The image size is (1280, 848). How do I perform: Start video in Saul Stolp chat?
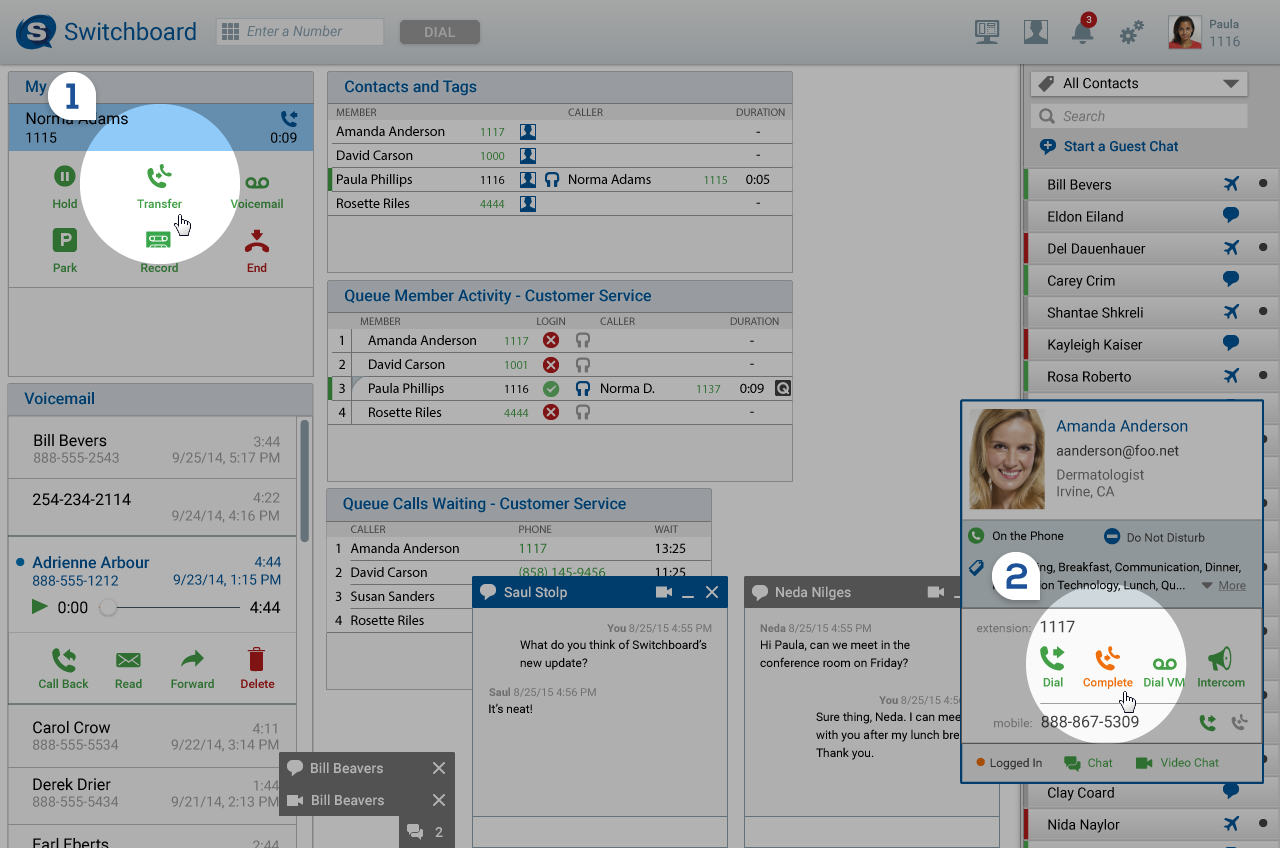pyautogui.click(x=663, y=592)
